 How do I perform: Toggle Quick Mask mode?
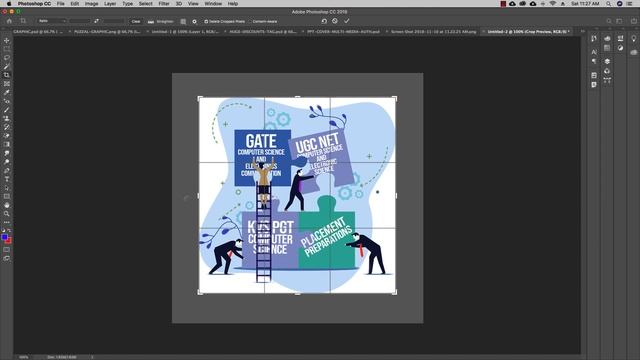[7, 250]
